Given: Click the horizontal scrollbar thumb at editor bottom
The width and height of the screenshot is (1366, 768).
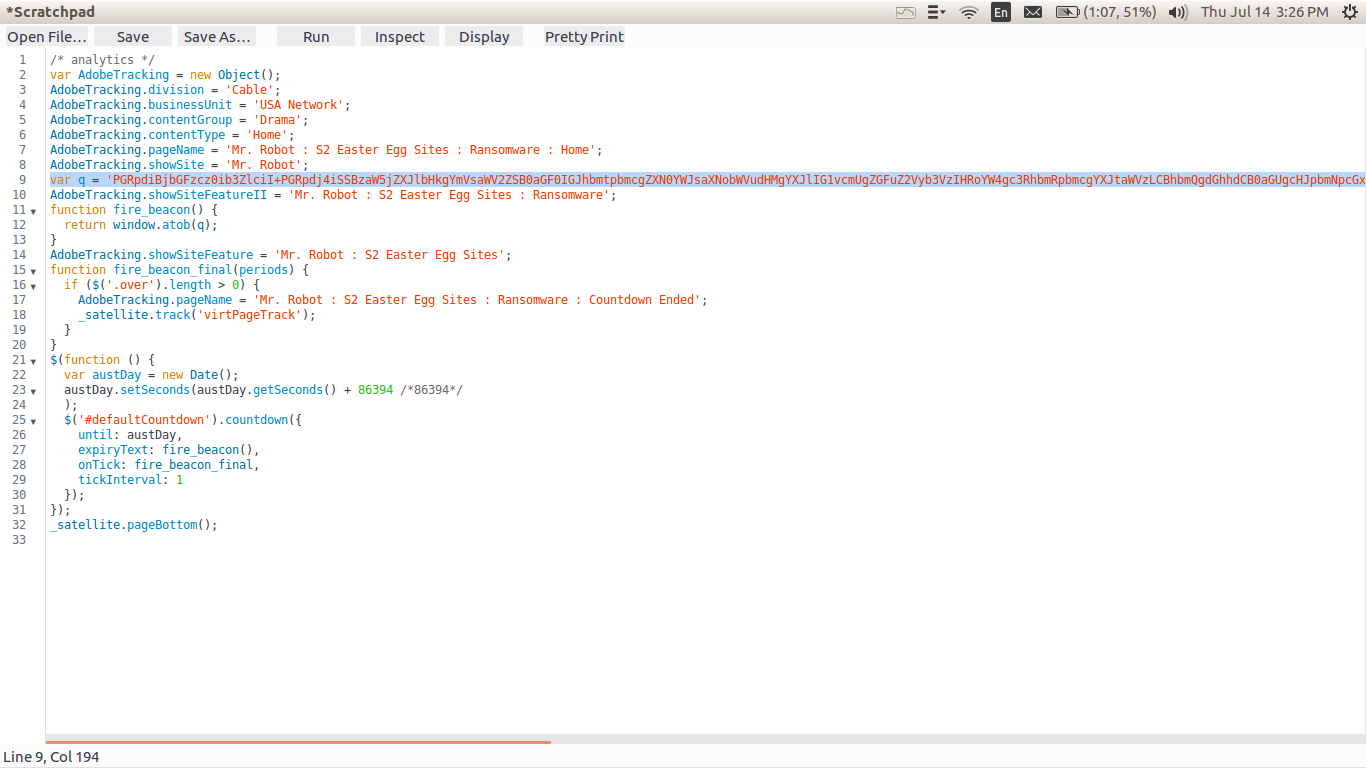Looking at the screenshot, I should click(298, 742).
